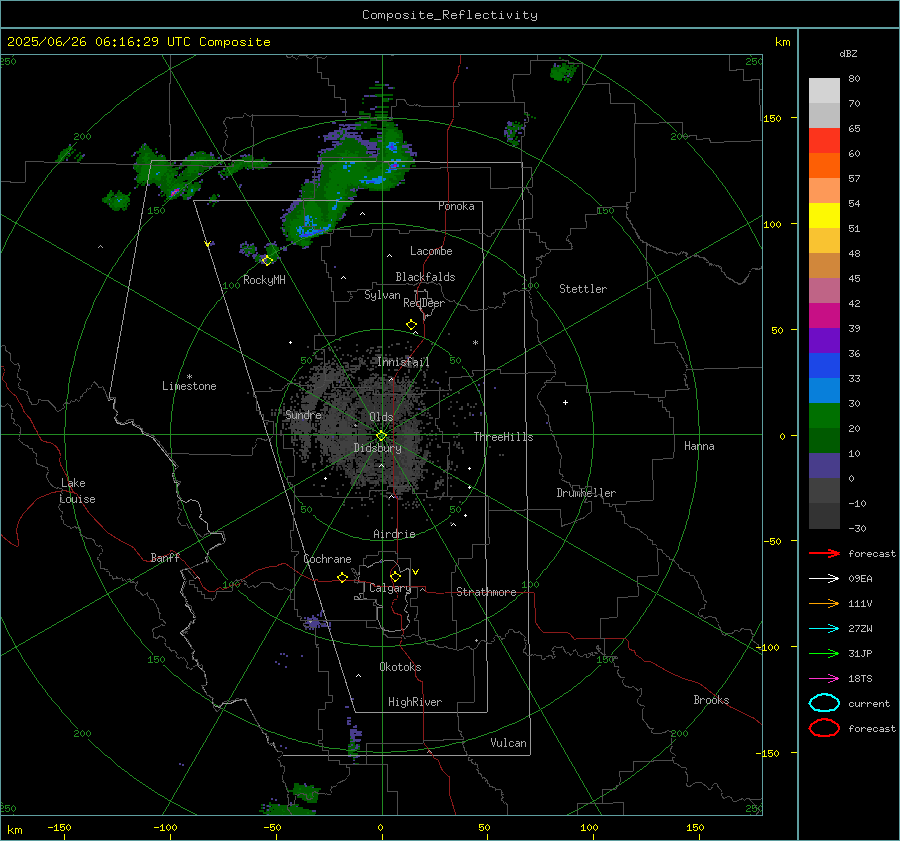Select the Lake Louise label

pos(77,491)
